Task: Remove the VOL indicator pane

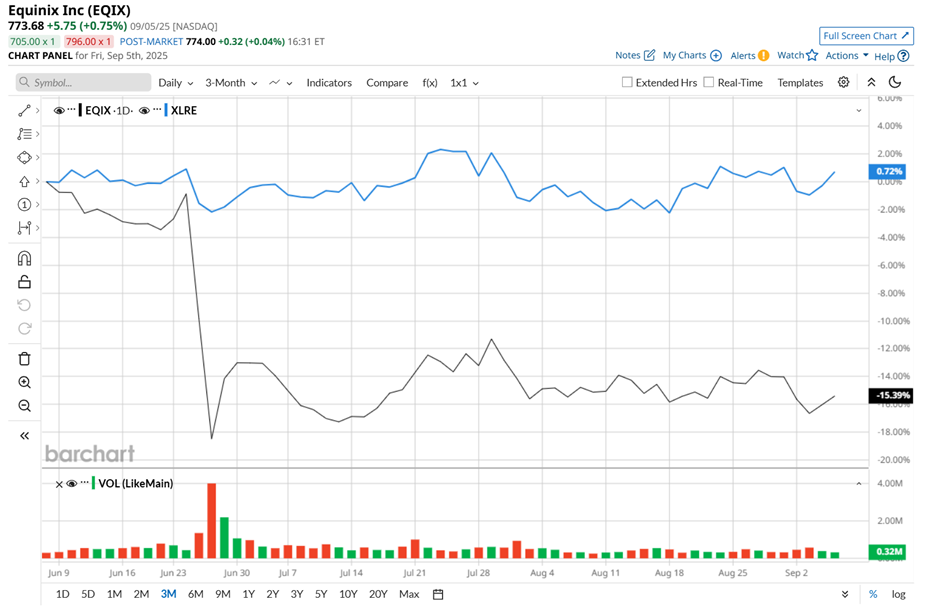Action: [59, 484]
